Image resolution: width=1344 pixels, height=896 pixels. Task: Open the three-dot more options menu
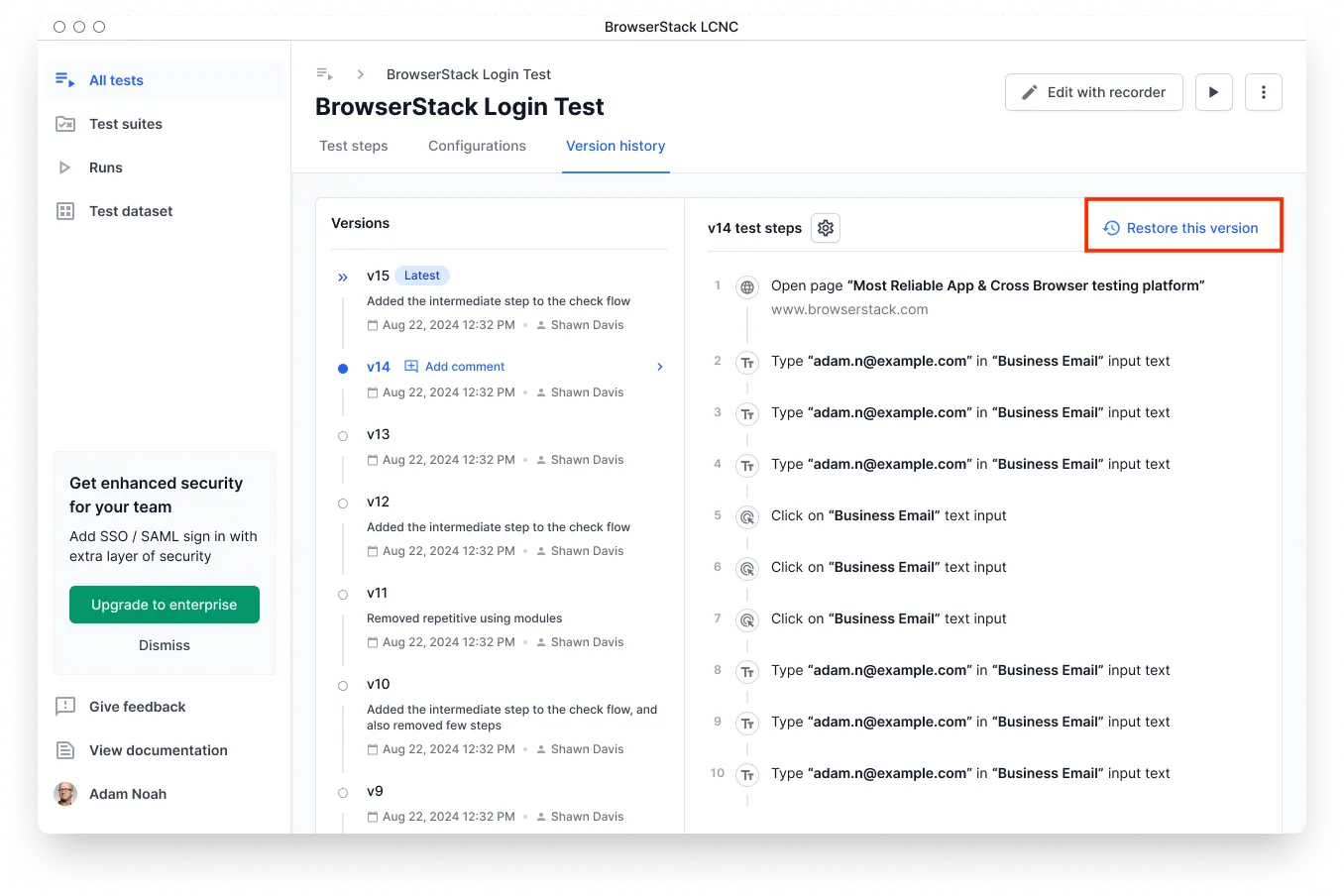coord(1263,92)
